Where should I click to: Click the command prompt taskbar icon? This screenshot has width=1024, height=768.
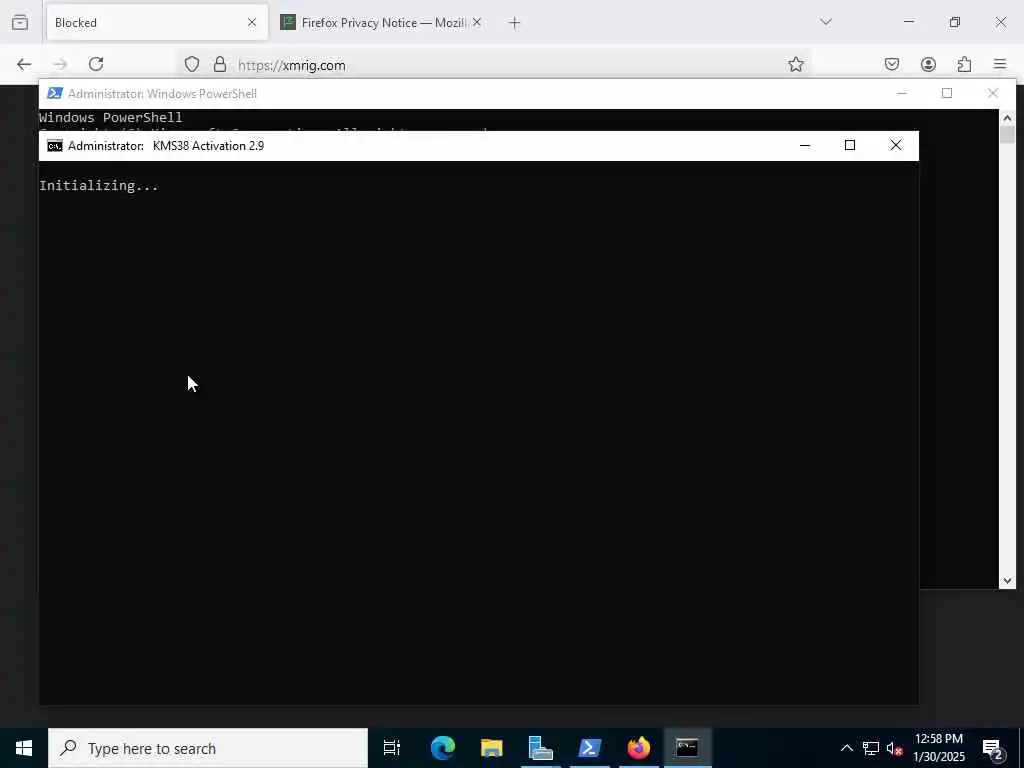[x=687, y=748]
